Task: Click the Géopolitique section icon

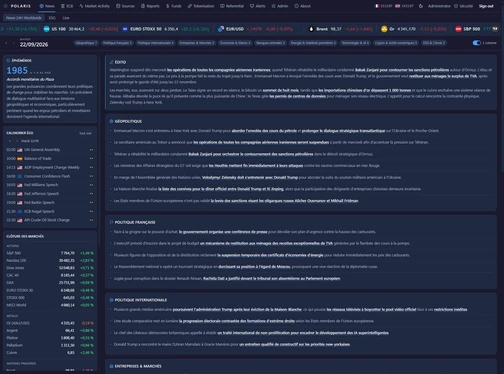Action: [x=111, y=121]
